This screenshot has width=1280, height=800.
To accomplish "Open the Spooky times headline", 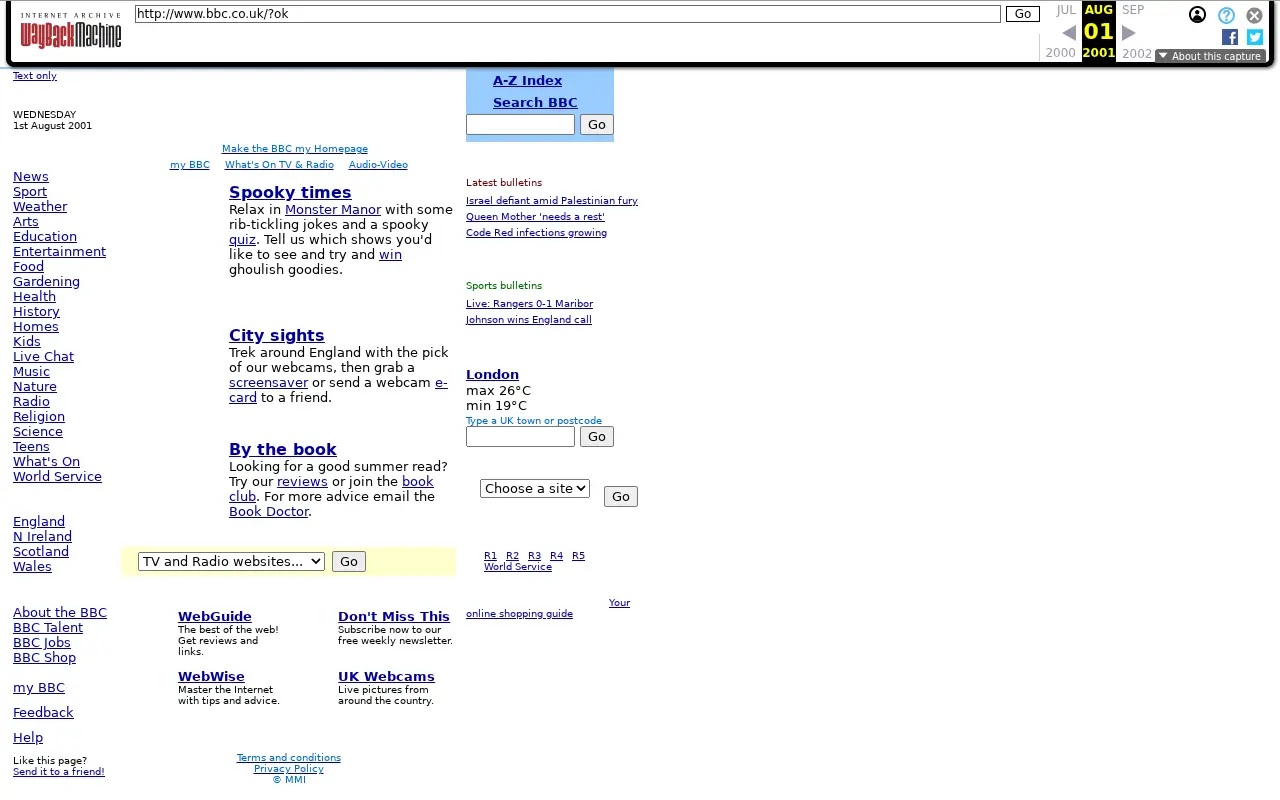I will pos(290,192).
